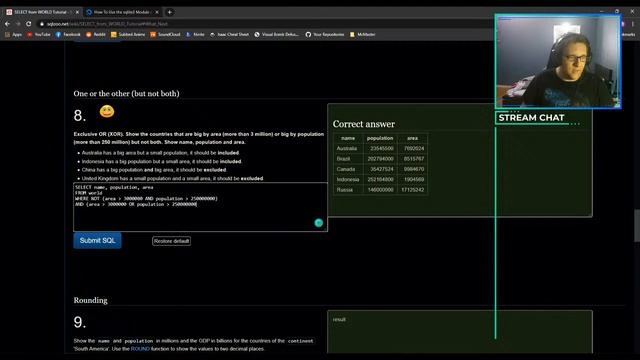Click the smiley face next to question 8
Viewport: 640px width, 360px height.
[107, 111]
